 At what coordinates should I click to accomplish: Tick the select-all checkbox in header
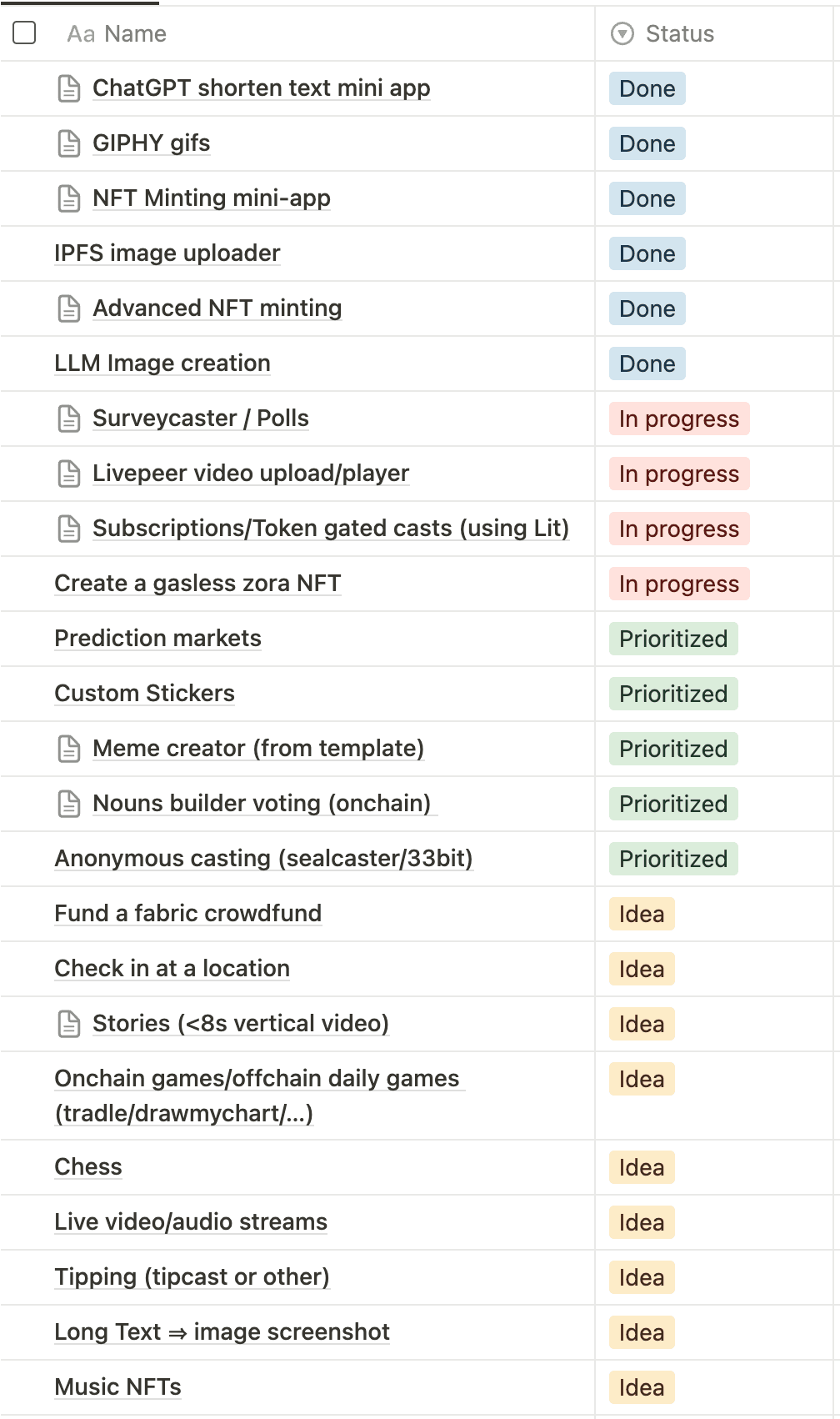tap(25, 33)
